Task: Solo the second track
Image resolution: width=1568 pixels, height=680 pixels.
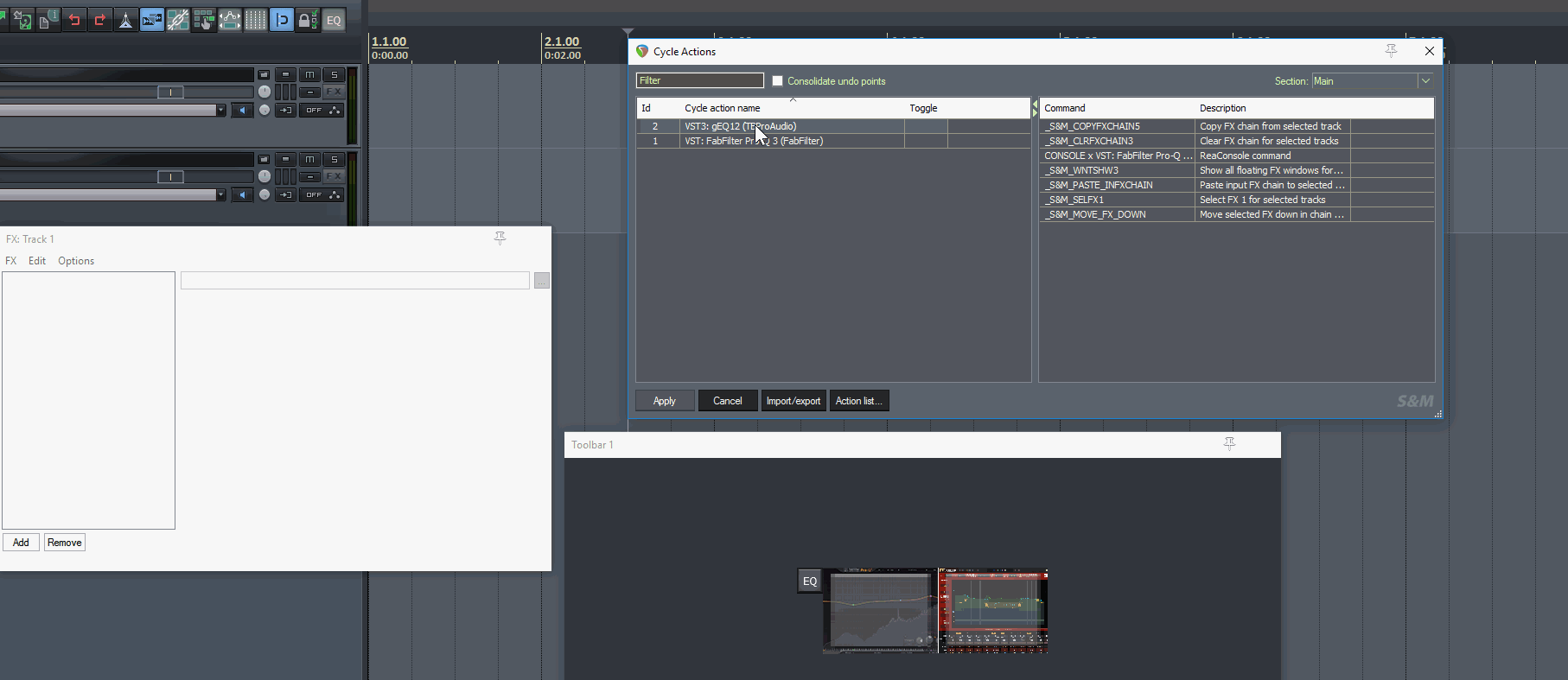Action: click(x=335, y=160)
